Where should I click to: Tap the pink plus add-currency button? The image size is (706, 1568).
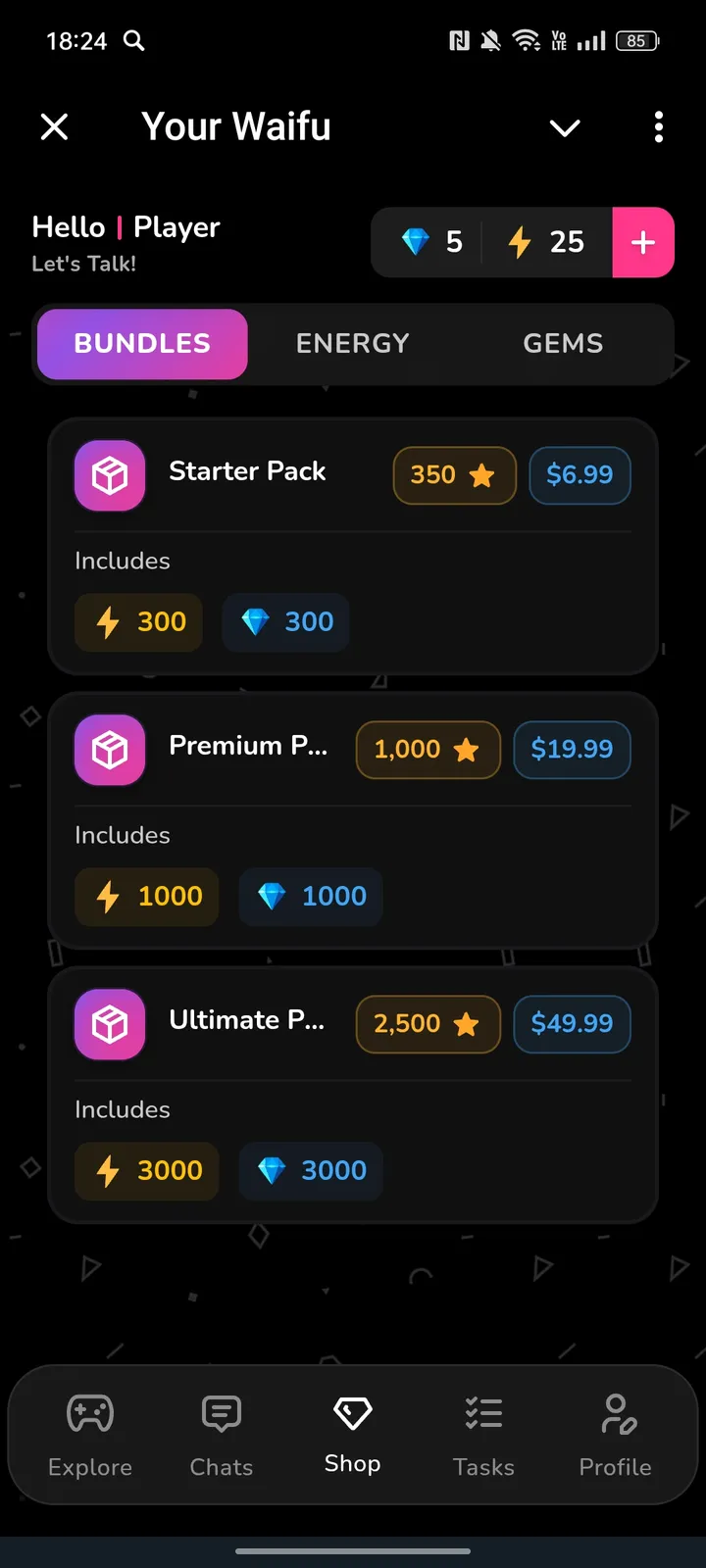click(643, 242)
